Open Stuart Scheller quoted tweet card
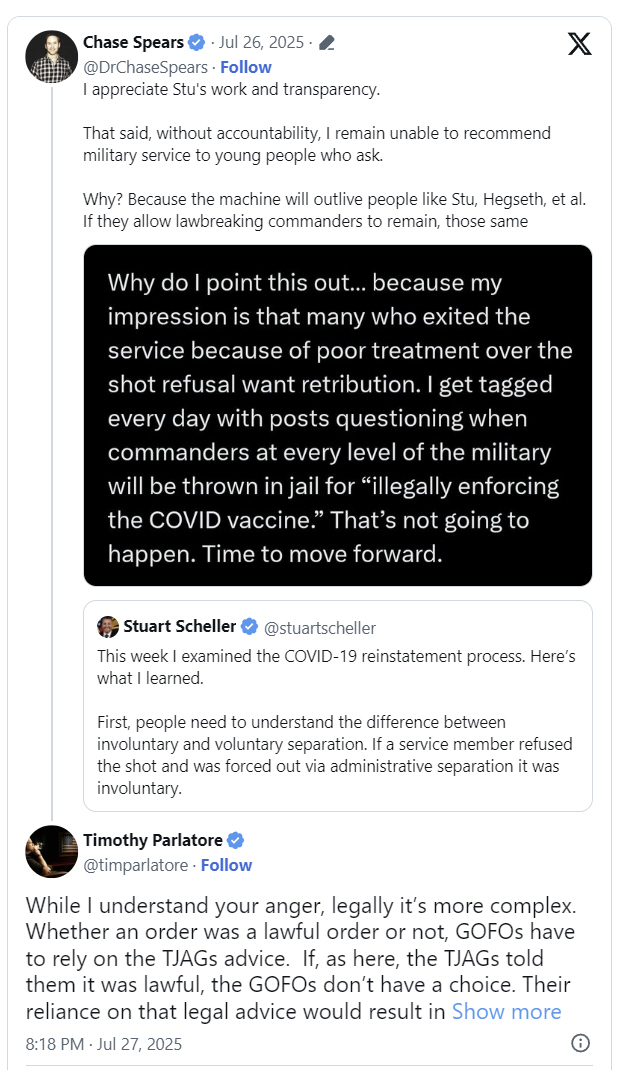 [x=338, y=706]
